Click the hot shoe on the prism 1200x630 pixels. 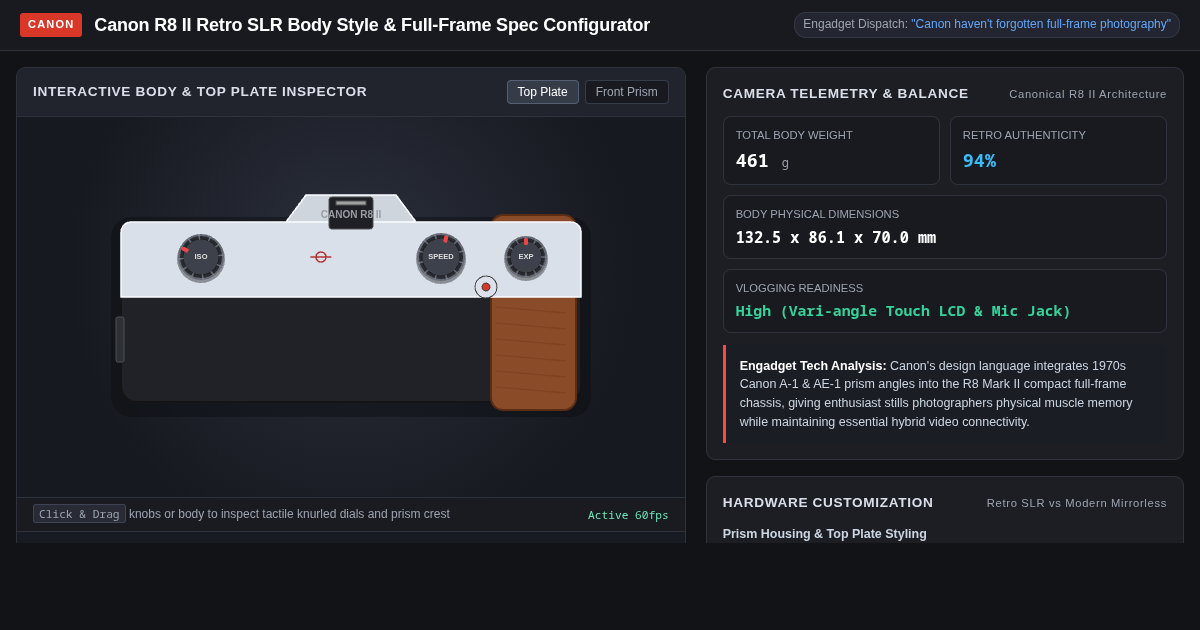pos(351,212)
